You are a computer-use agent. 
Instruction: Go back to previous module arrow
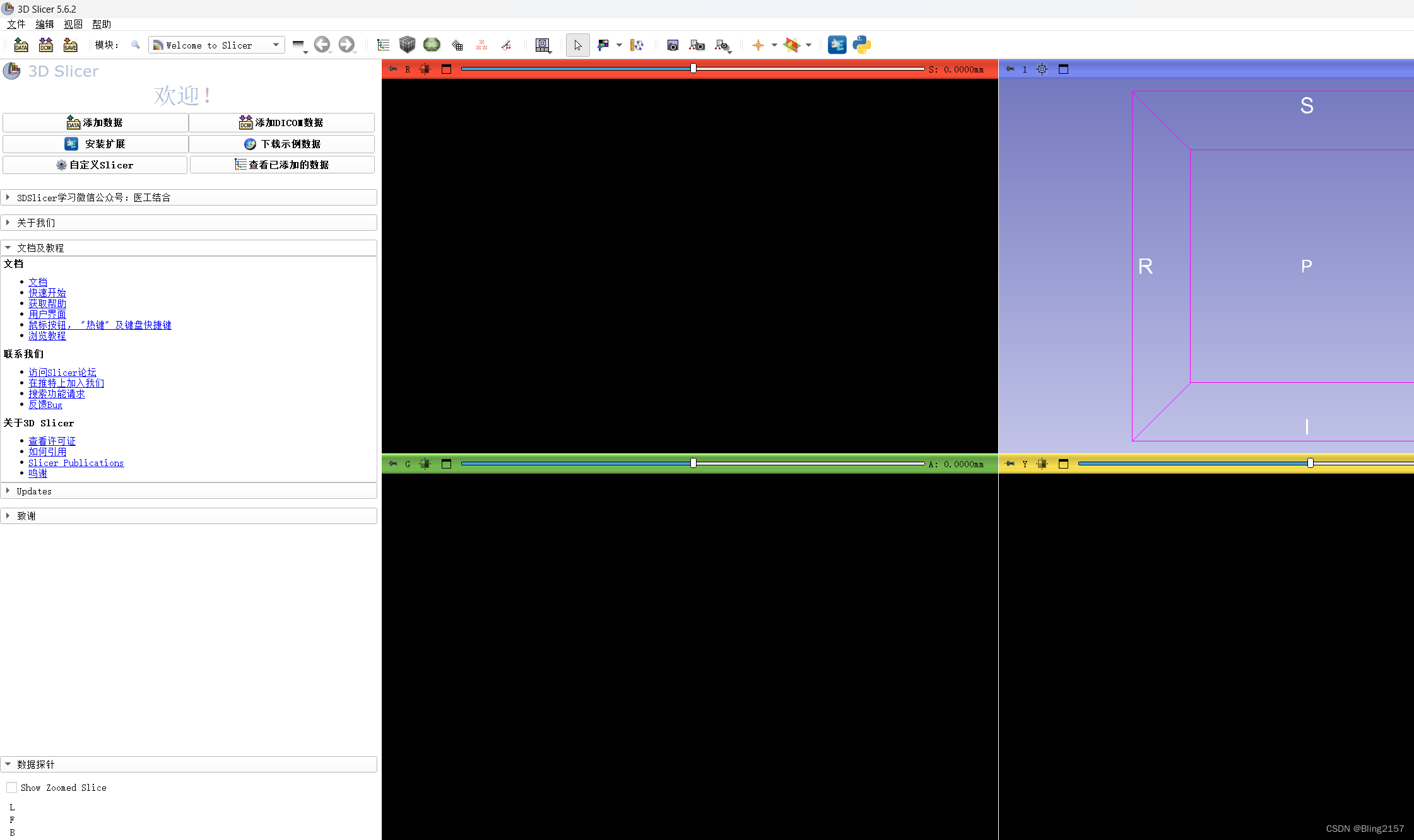point(322,45)
